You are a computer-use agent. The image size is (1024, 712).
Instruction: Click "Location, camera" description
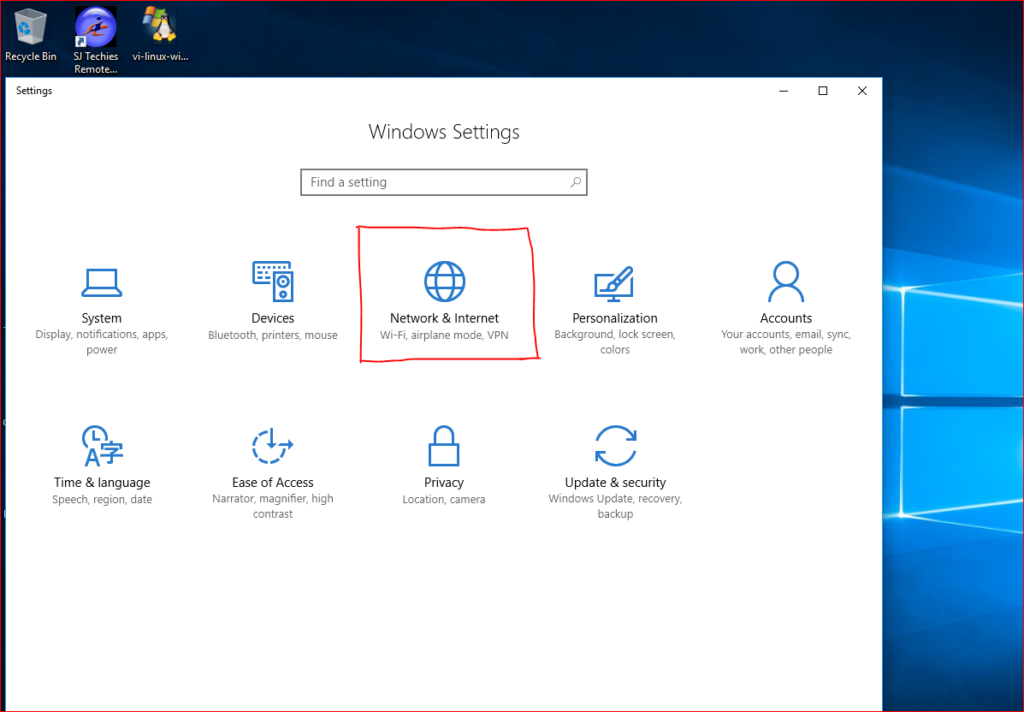click(443, 499)
